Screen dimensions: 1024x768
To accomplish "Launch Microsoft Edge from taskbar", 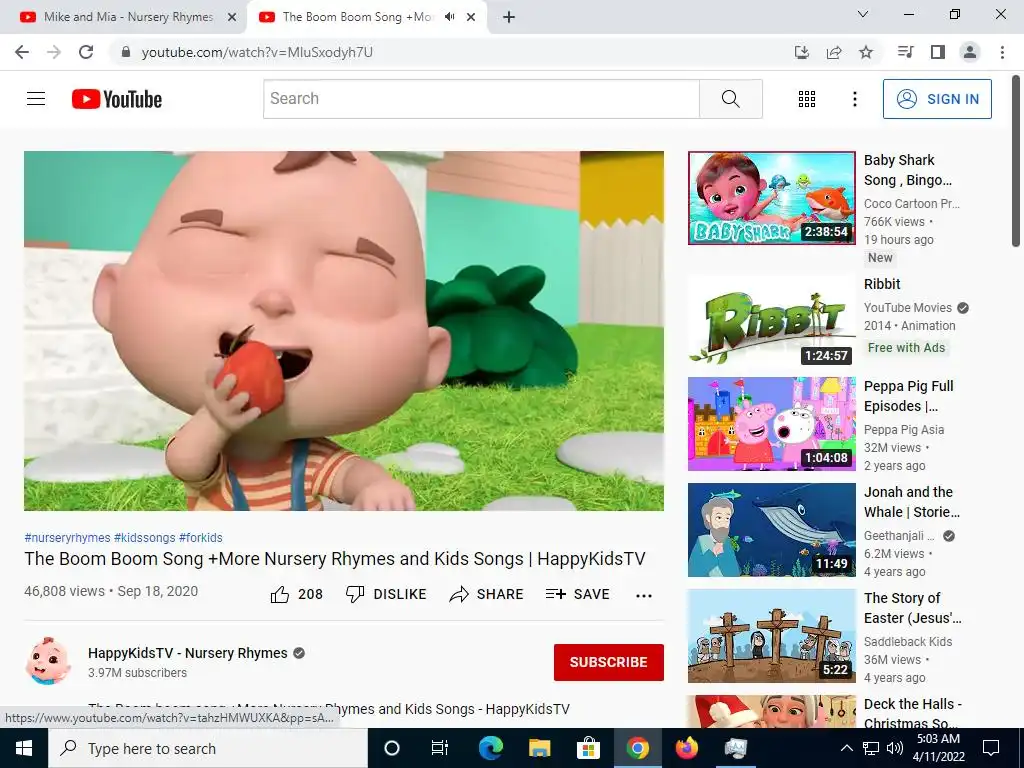I will pyautogui.click(x=490, y=748).
